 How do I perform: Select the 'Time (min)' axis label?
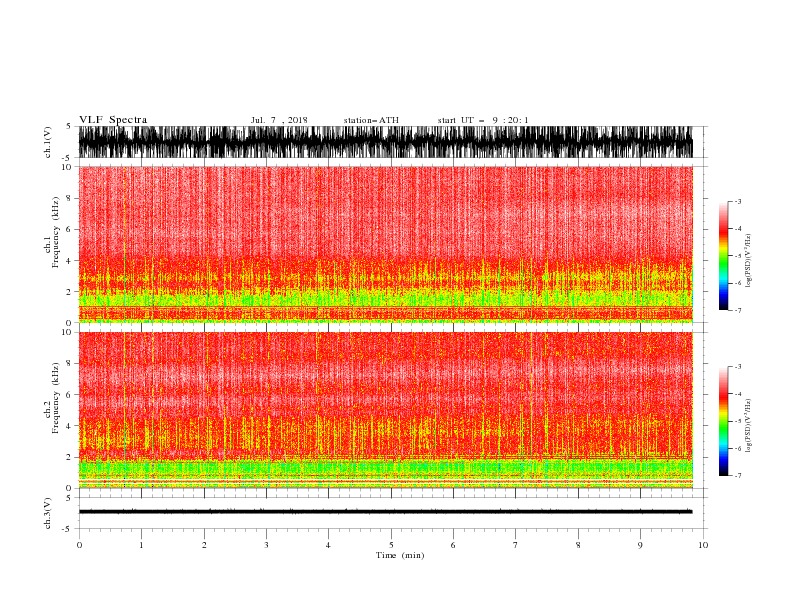(x=400, y=555)
